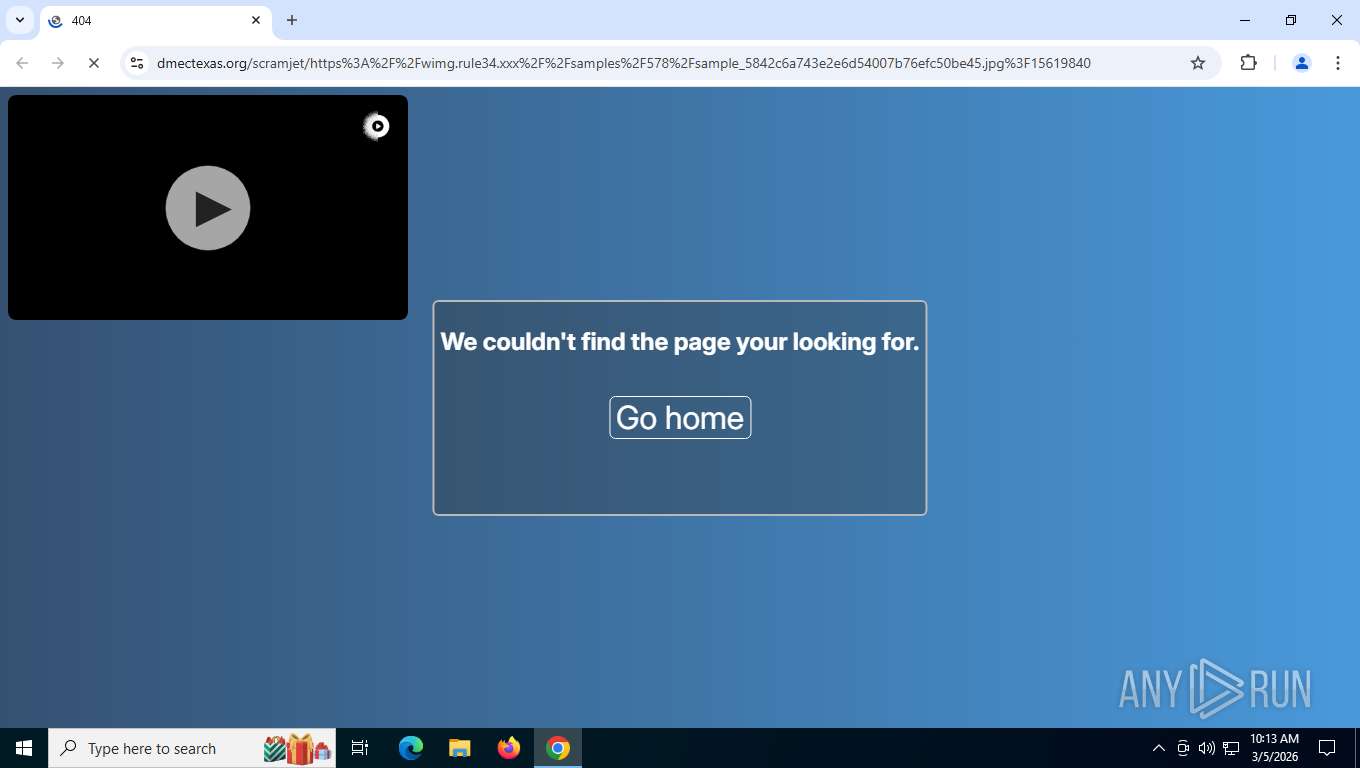
Task: Open the tab search dropdown arrow
Action: pos(20,20)
